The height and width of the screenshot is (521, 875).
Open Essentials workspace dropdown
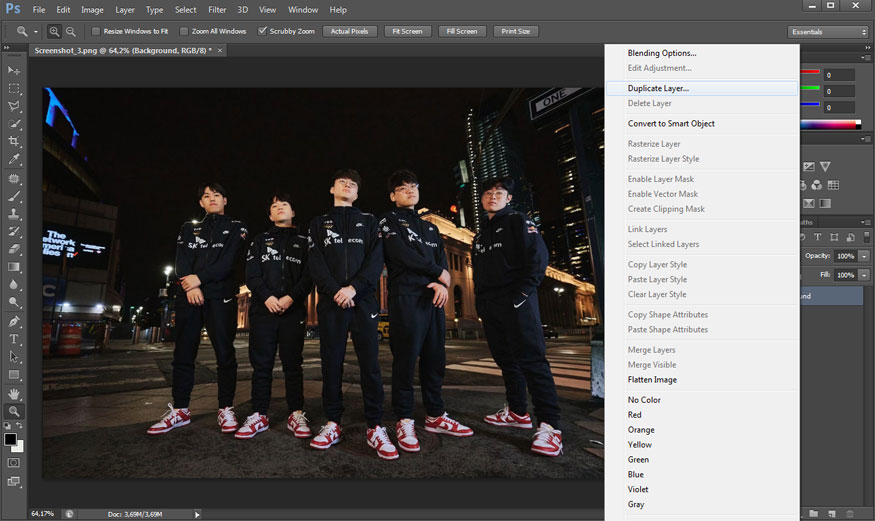[828, 32]
